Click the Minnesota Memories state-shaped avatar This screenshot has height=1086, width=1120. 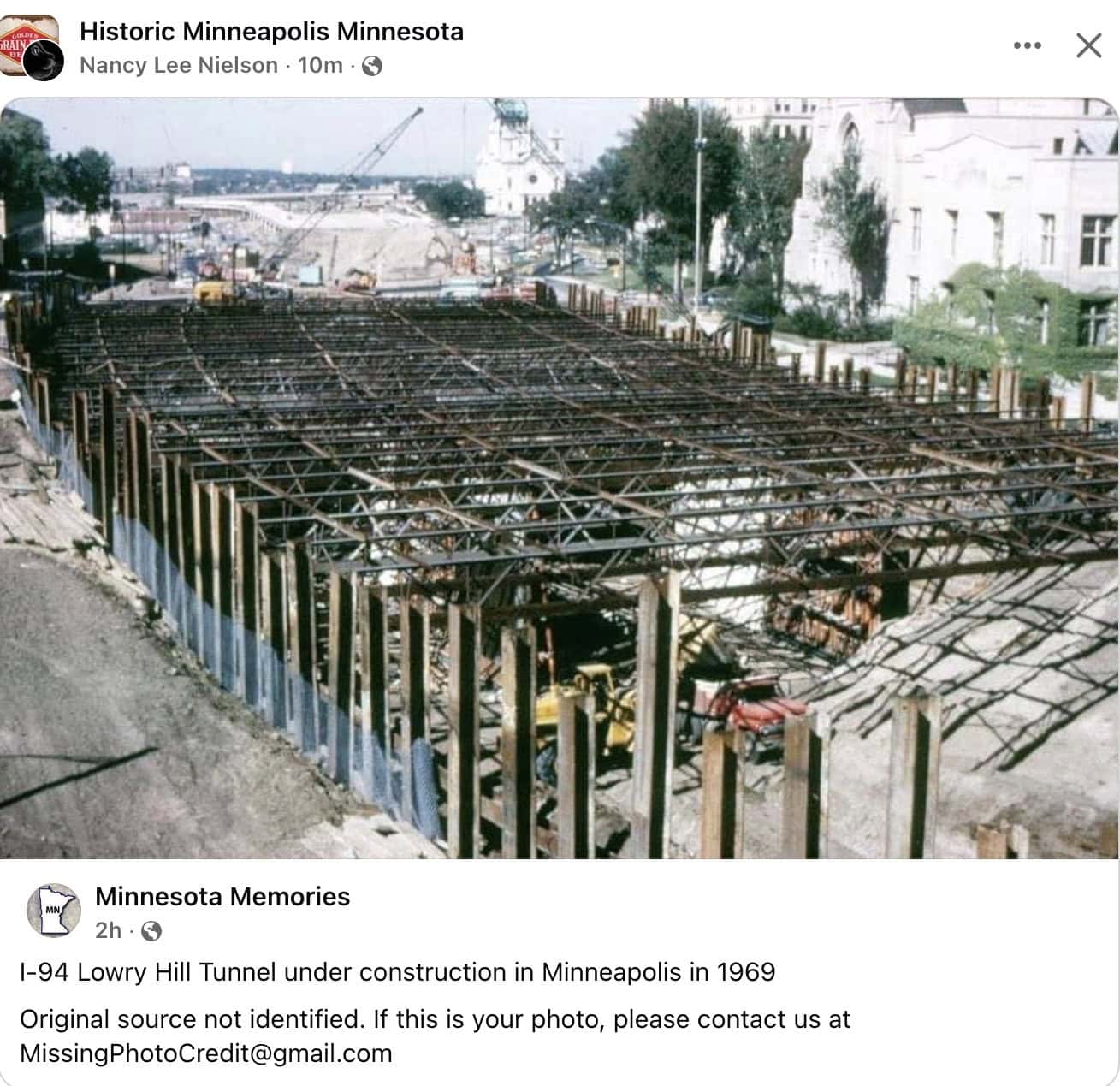(53, 911)
